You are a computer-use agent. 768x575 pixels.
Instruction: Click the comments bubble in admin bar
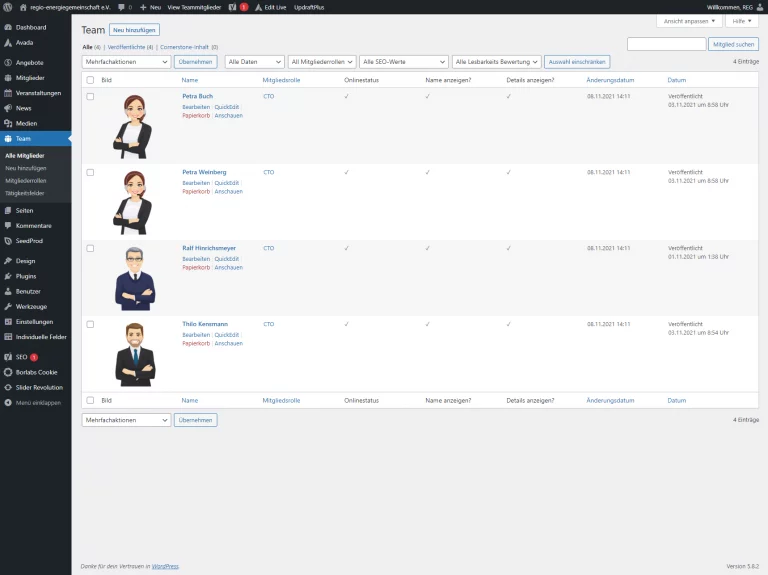point(122,7)
